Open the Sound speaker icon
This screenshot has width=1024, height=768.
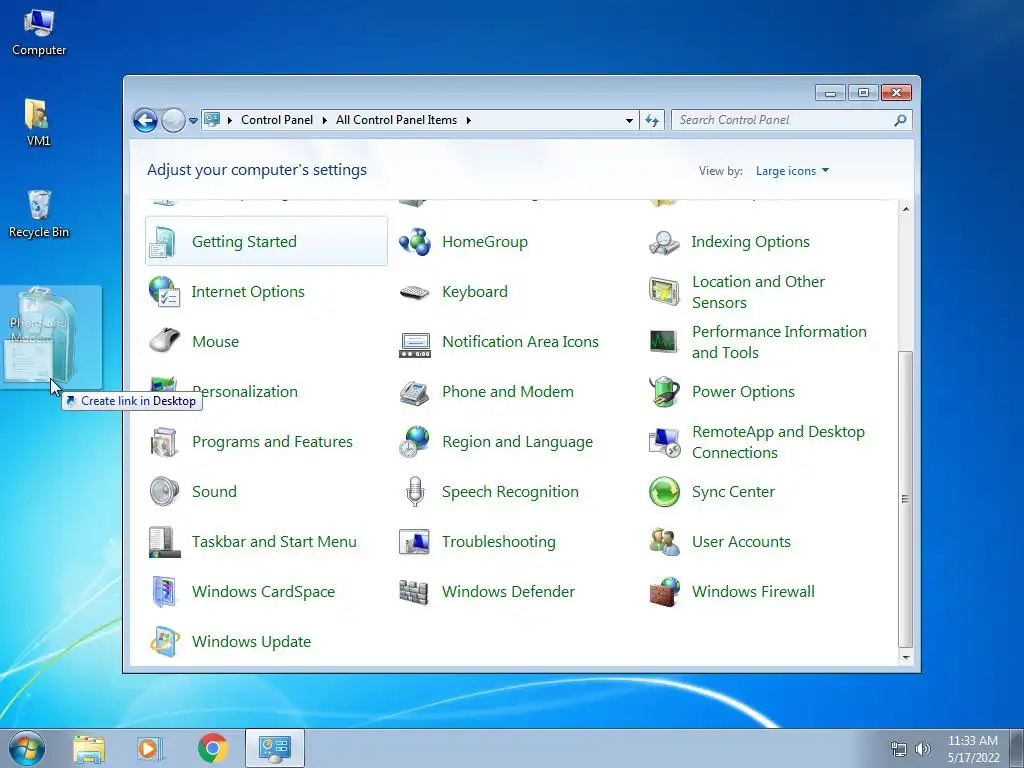(x=164, y=492)
